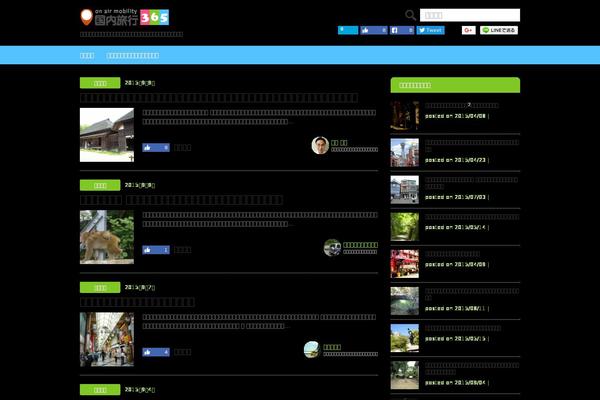
Task: Click the header Facebook thumbs-up like button
Action: pyautogui.click(x=373, y=30)
